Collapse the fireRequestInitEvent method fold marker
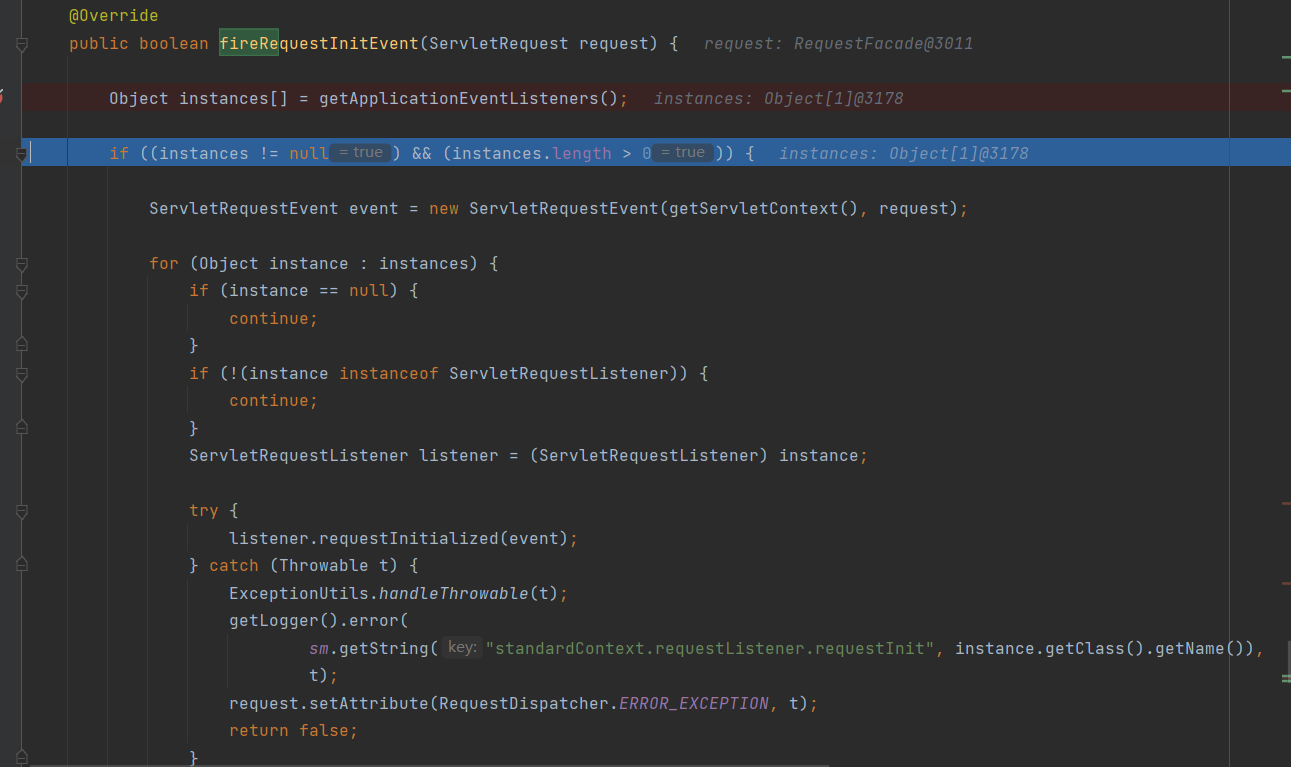This screenshot has width=1291, height=767. [x=22, y=44]
